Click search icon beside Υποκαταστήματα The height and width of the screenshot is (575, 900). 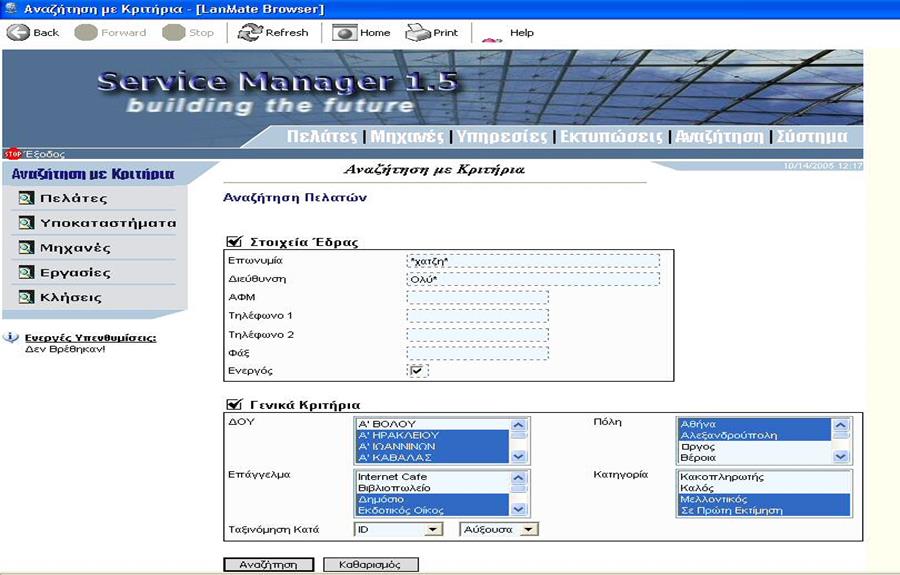click(26, 223)
